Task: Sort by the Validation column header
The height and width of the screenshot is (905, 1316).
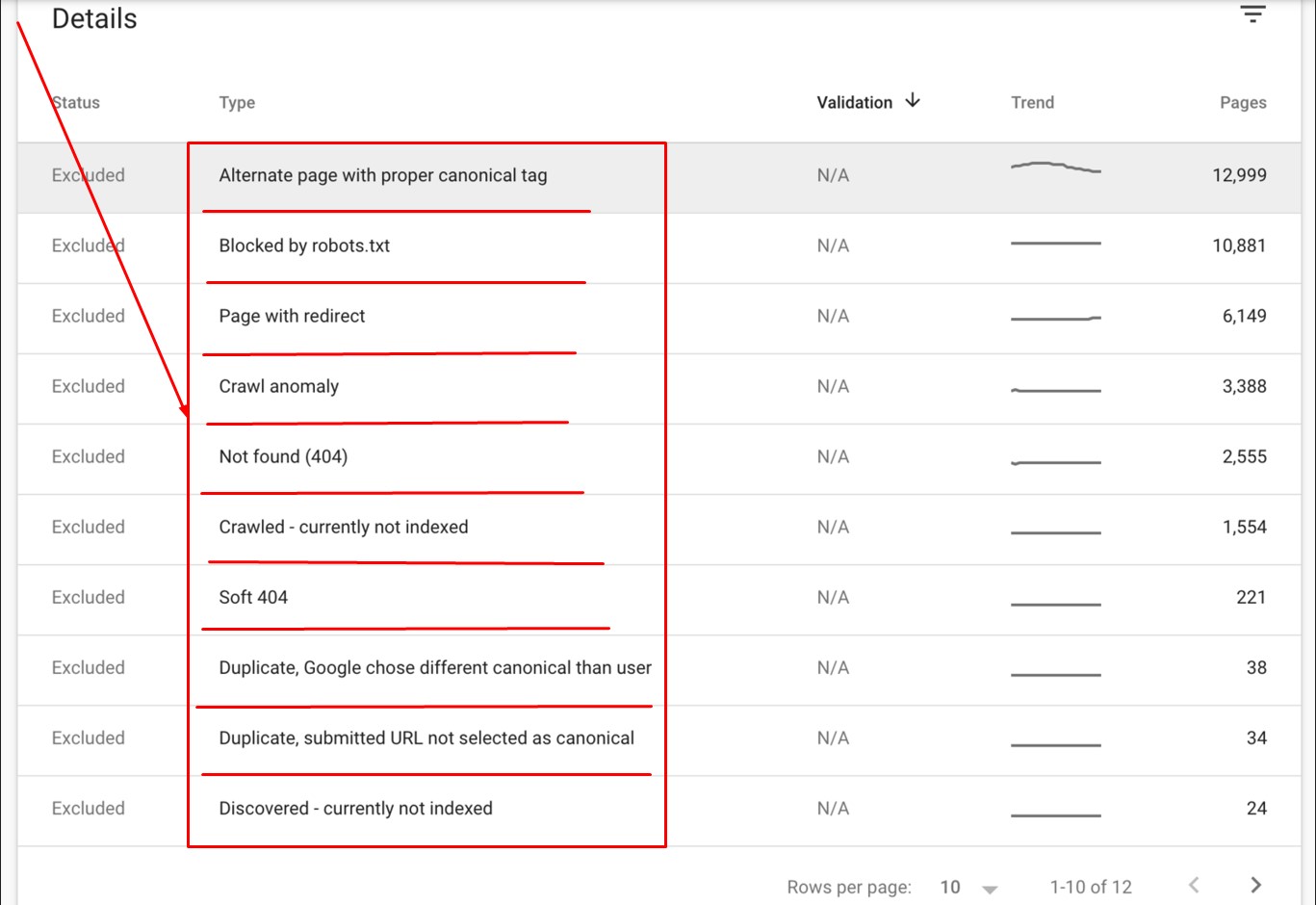Action: [x=855, y=103]
